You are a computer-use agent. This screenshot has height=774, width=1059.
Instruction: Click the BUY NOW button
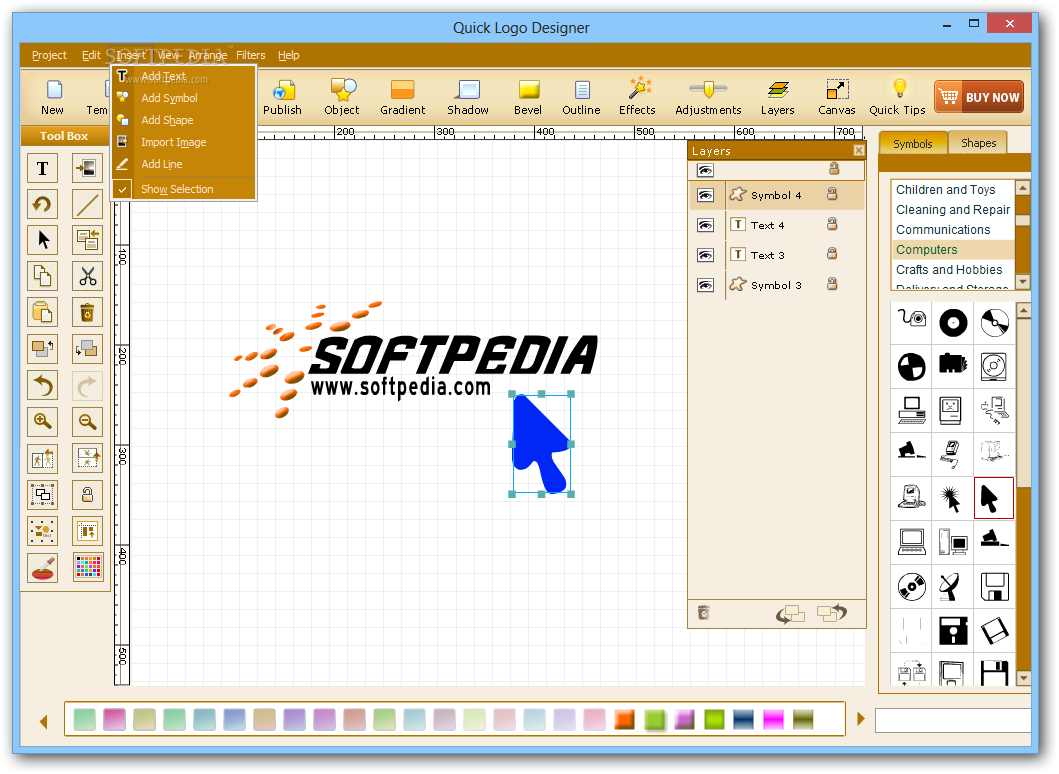coord(979,97)
